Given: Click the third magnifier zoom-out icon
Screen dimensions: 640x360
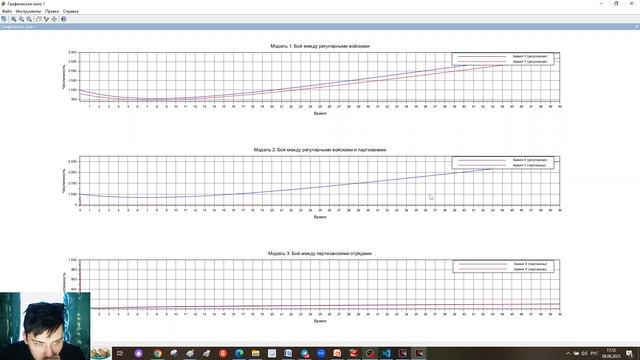Looking at the screenshot, I should [29, 19].
